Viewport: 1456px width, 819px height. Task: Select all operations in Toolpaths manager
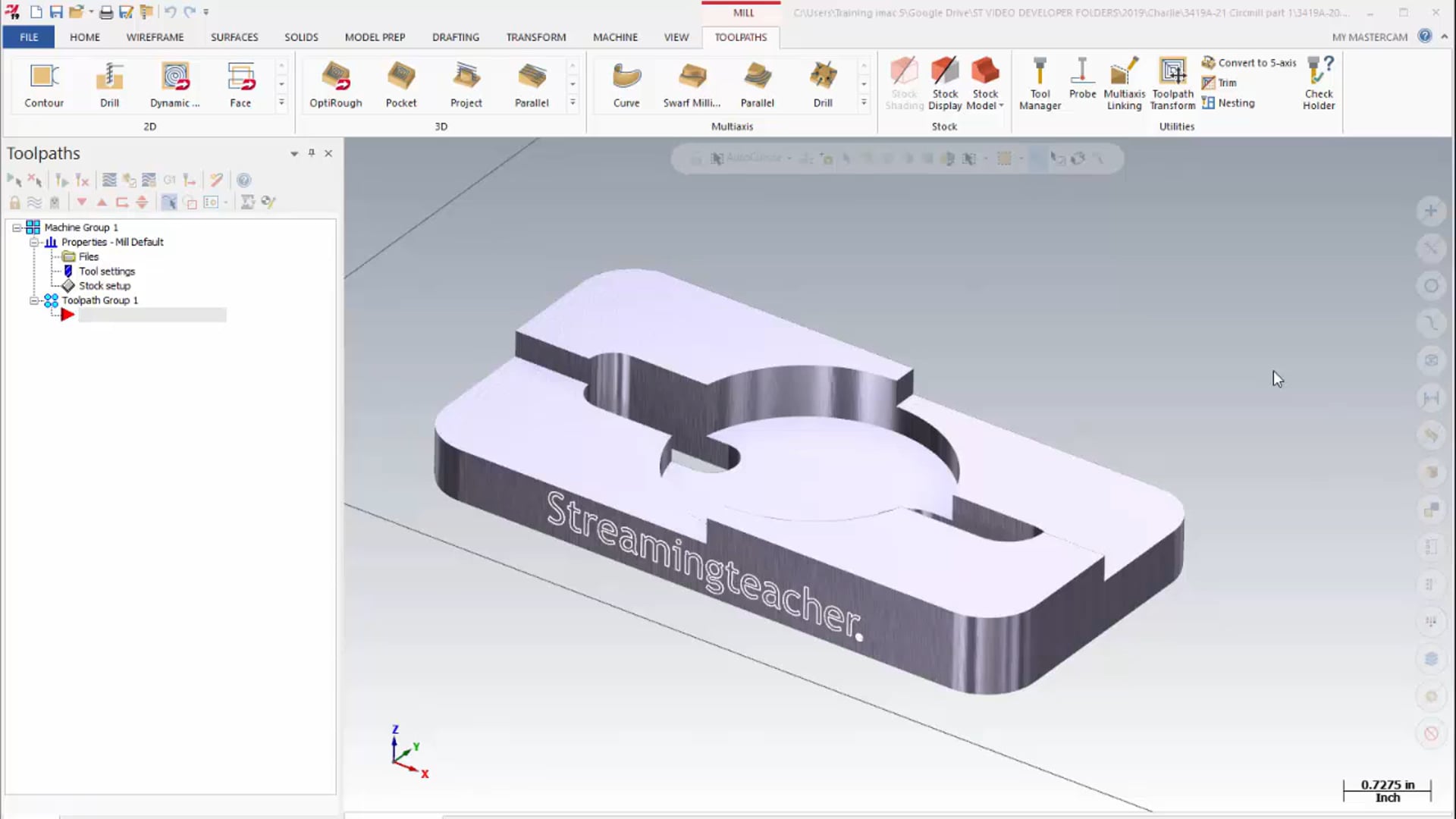[14, 180]
